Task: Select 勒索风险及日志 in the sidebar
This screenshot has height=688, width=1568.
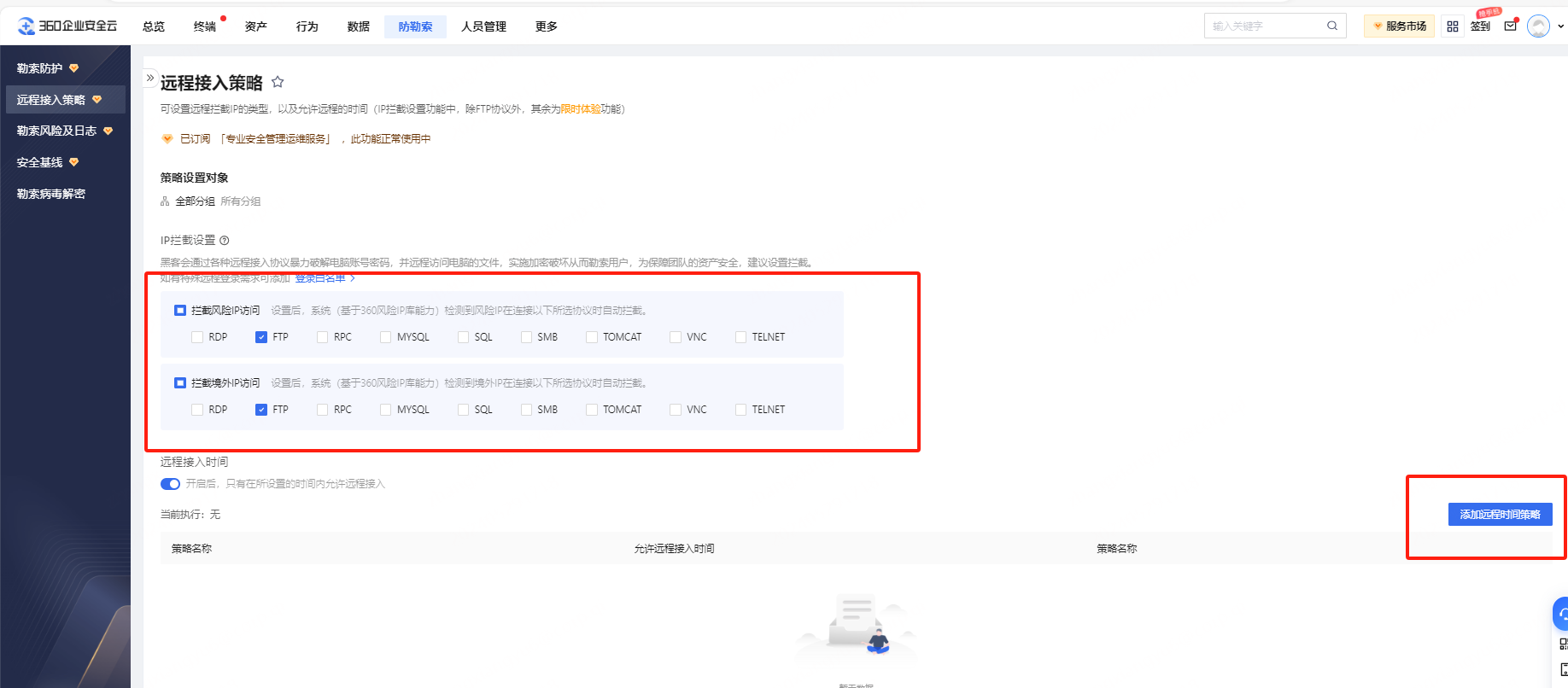Action: 57,131
